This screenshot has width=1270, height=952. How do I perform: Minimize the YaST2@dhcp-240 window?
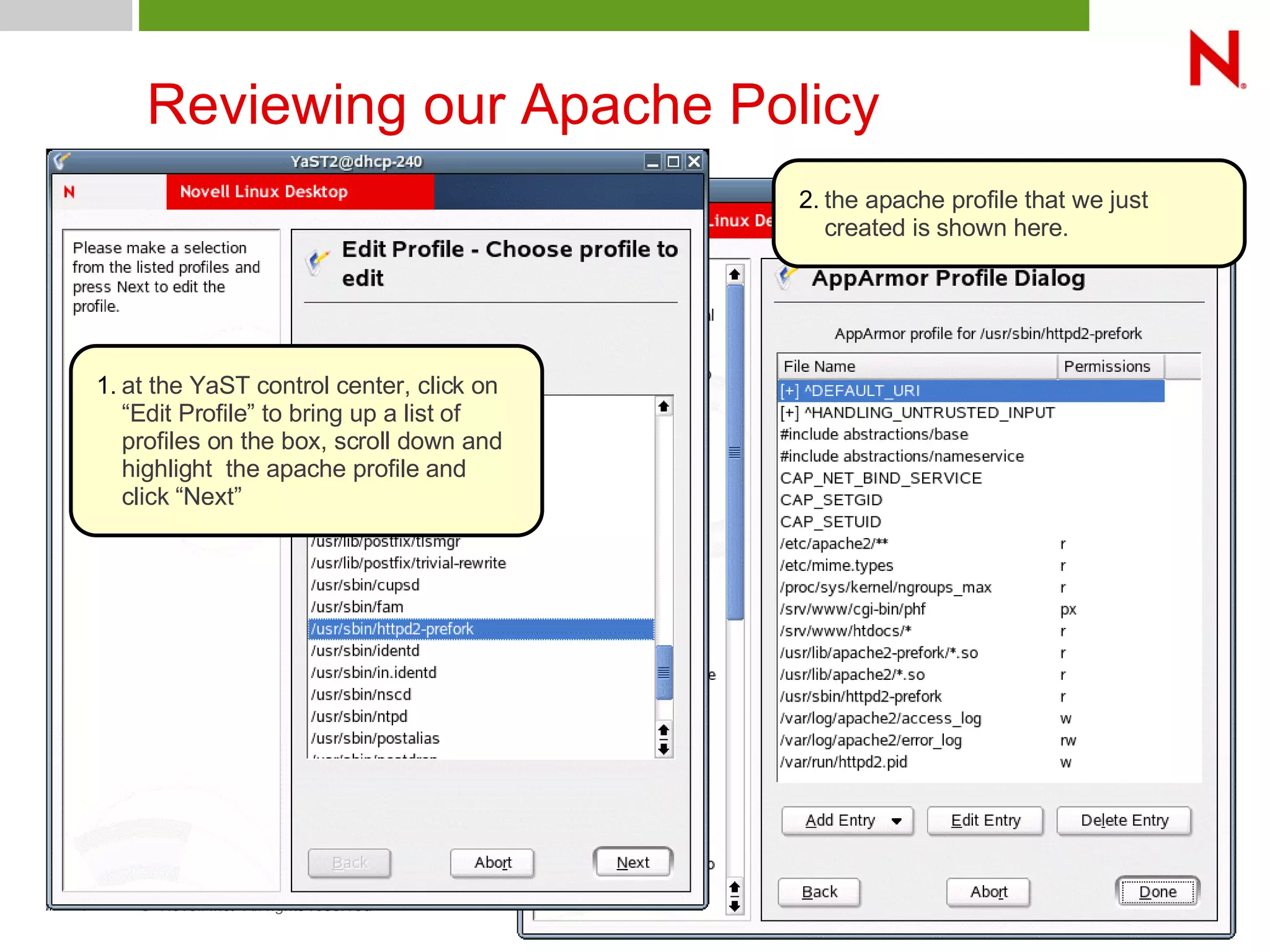[652, 162]
